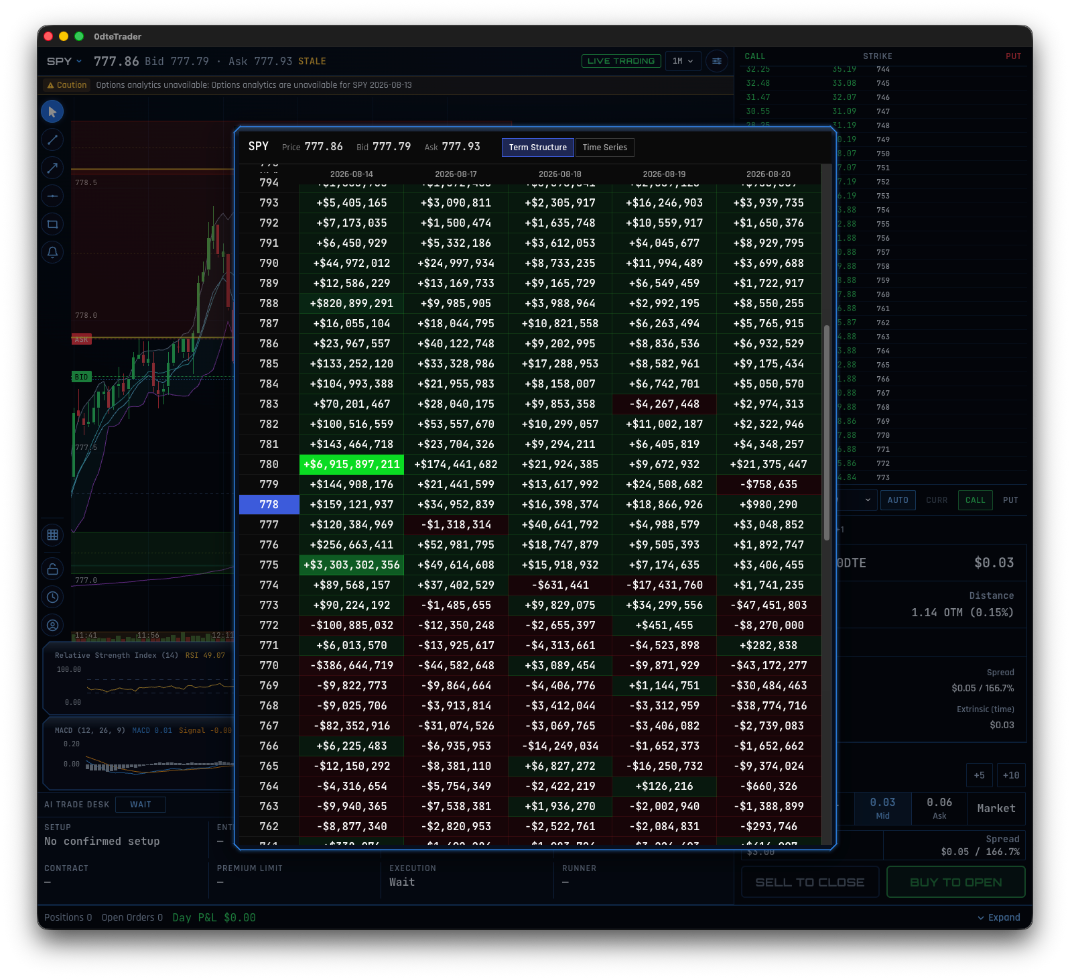1070x979 pixels.
Task: Open the expiration dropdown beside AUTO
Action: click(x=857, y=500)
